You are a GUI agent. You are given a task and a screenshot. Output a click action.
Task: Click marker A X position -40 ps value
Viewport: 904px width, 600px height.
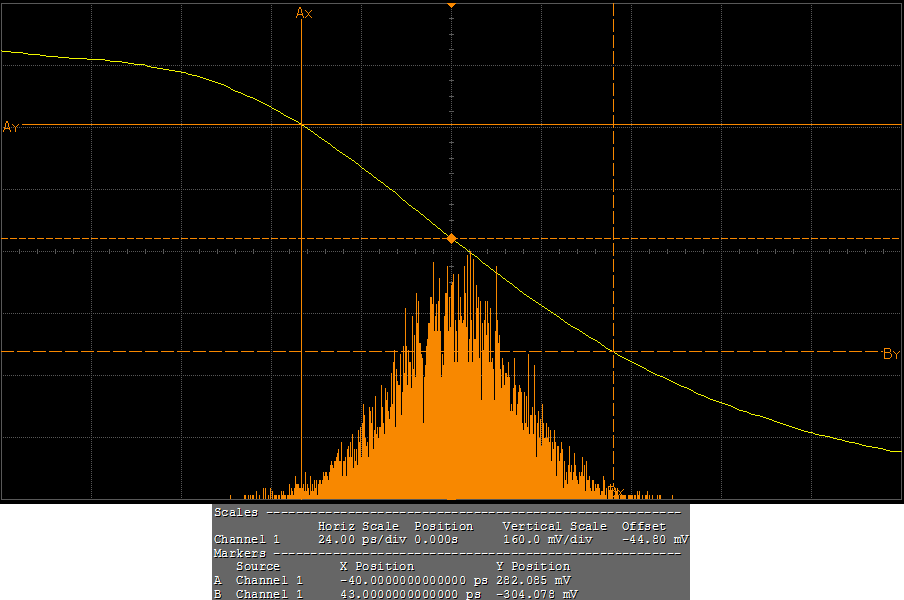pyautogui.click(x=413, y=580)
